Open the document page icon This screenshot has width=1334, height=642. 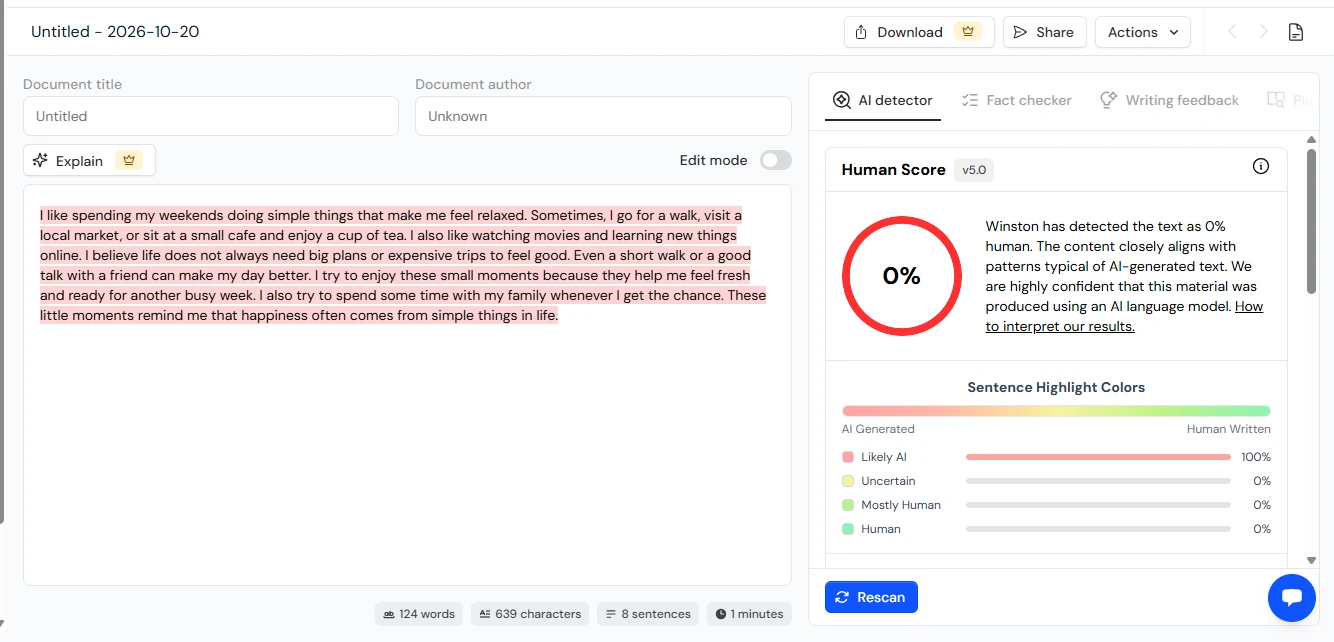coord(1296,32)
